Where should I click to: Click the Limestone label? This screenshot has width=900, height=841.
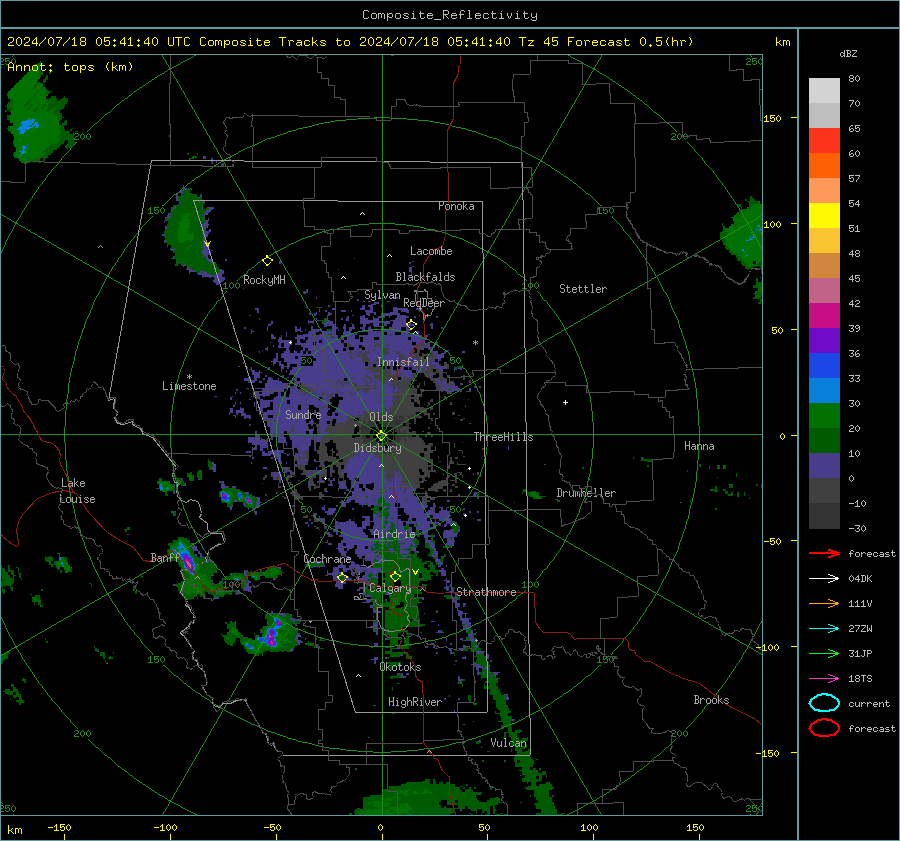[x=189, y=386]
